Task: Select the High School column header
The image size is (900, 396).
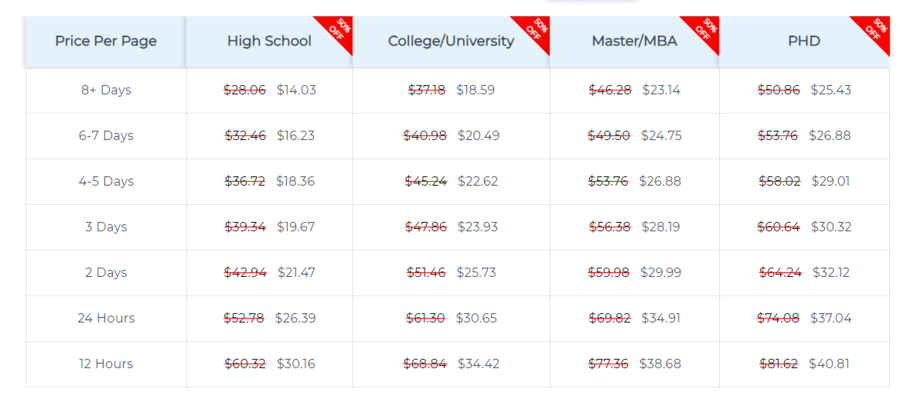Action: pos(269,41)
